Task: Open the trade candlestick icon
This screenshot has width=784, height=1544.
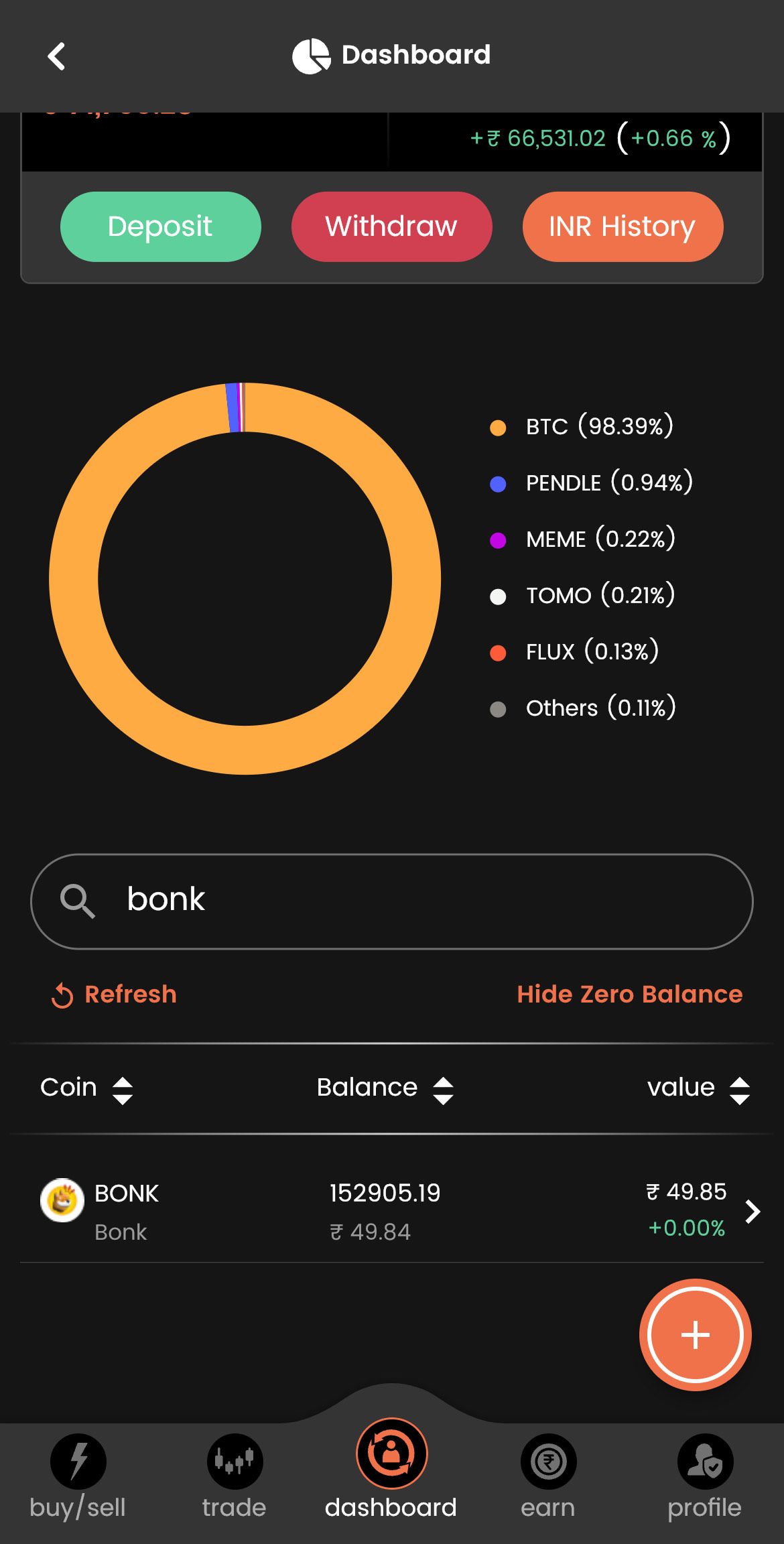Action: click(235, 1461)
